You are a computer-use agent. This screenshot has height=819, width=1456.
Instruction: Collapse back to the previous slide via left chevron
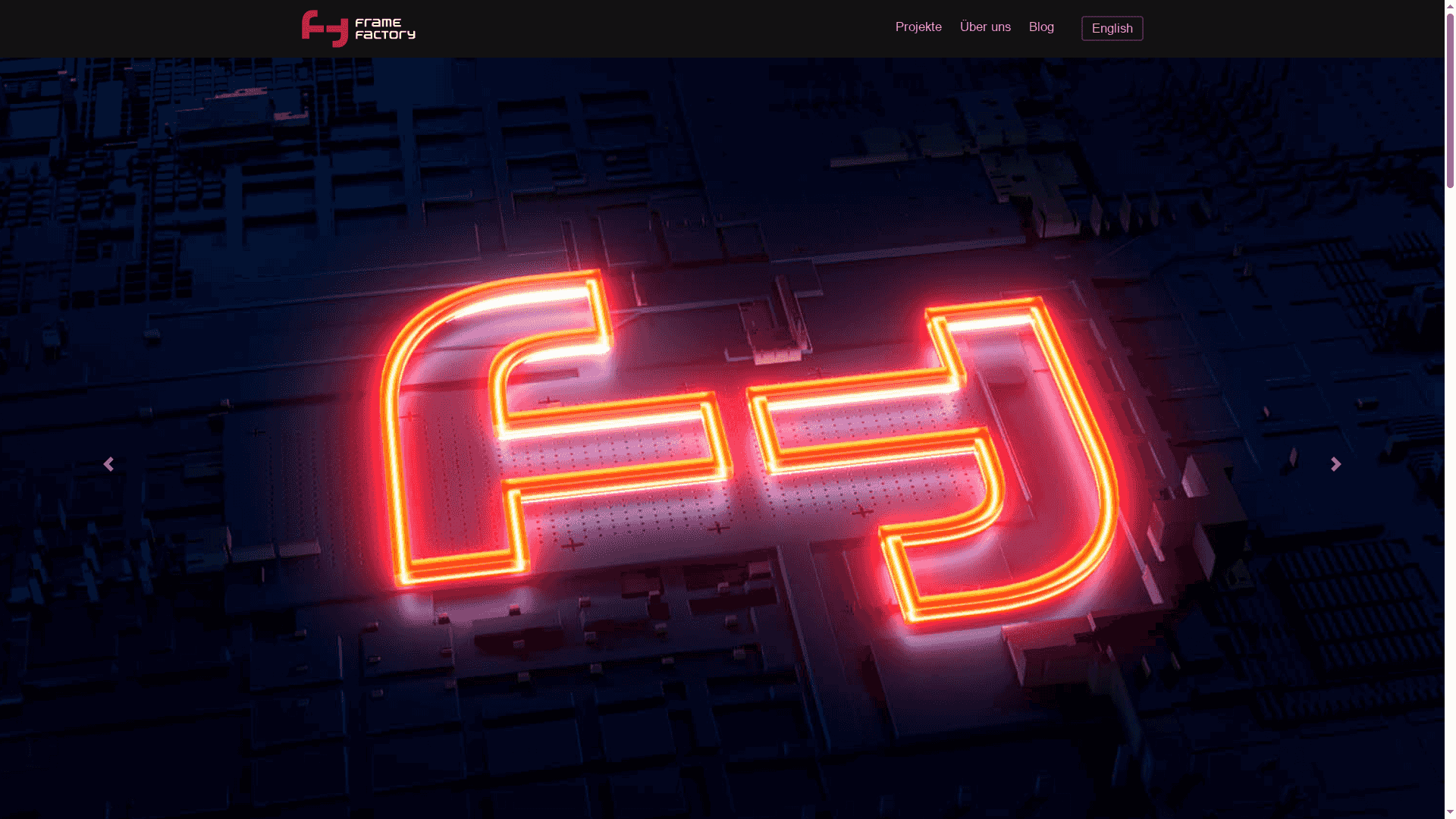pyautogui.click(x=108, y=463)
